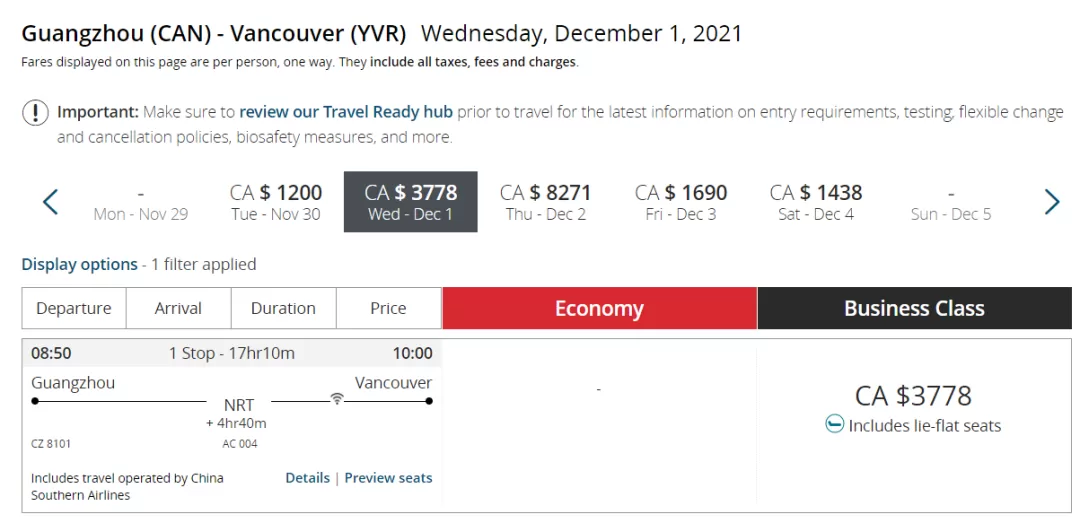Click the Important alert exclamation icon
Image resolution: width=1080 pixels, height=523 pixels.
coord(35,112)
